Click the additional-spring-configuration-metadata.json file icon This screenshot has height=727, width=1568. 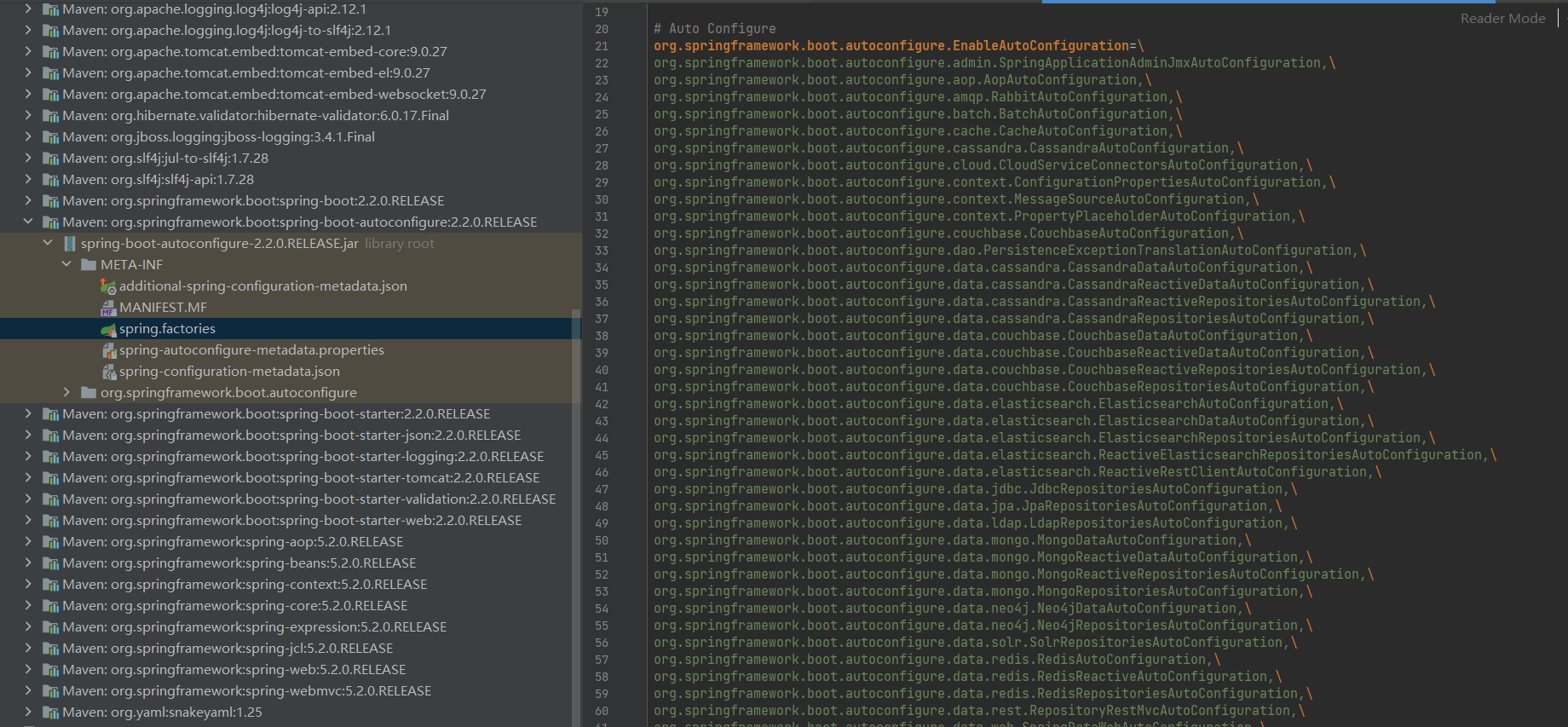coord(108,286)
